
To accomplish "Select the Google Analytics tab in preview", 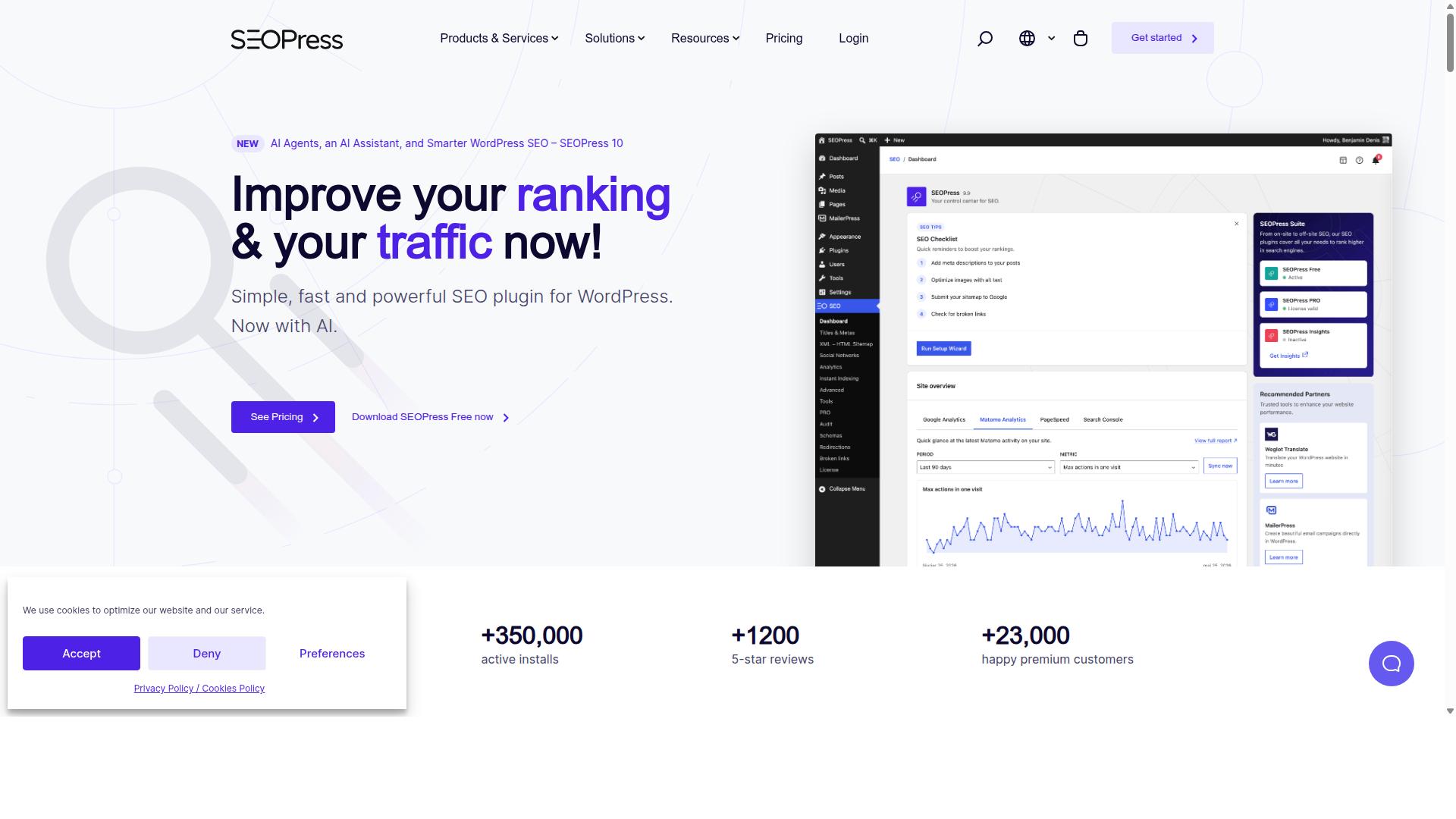I will pyautogui.click(x=943, y=419).
